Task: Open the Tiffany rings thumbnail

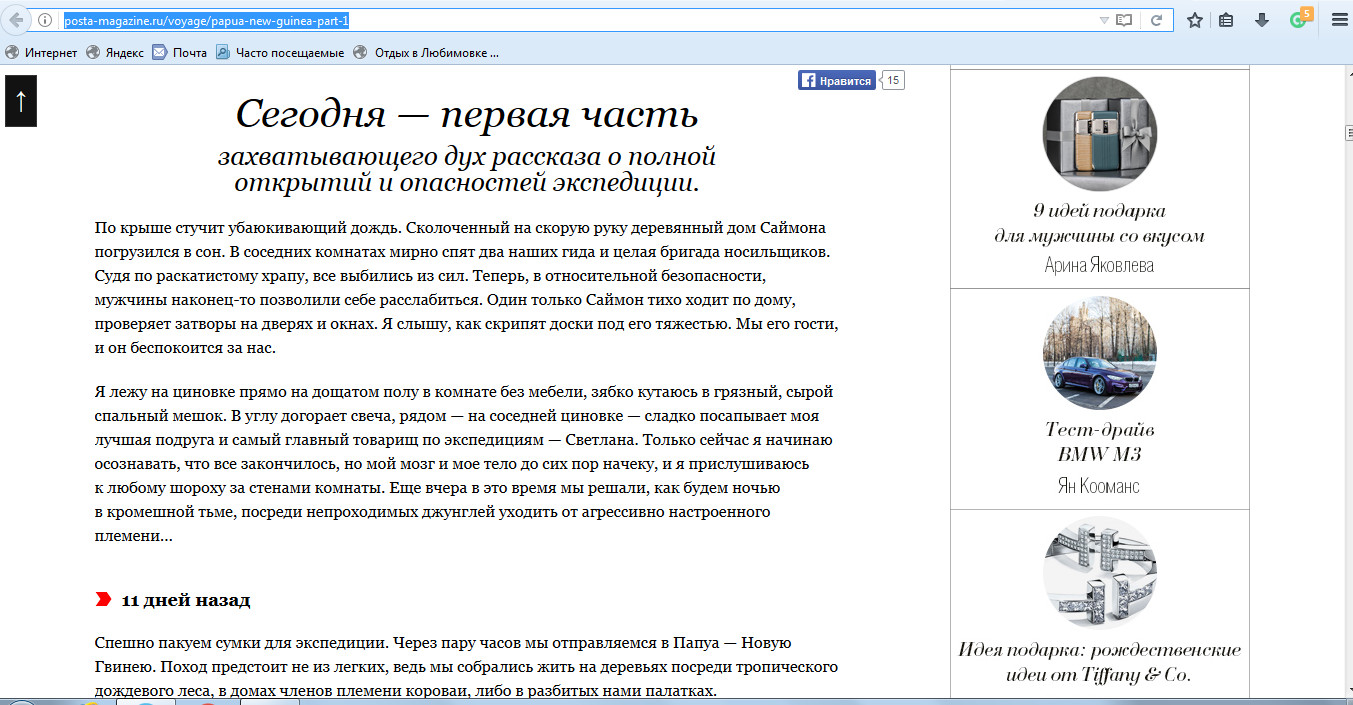Action: click(1099, 573)
